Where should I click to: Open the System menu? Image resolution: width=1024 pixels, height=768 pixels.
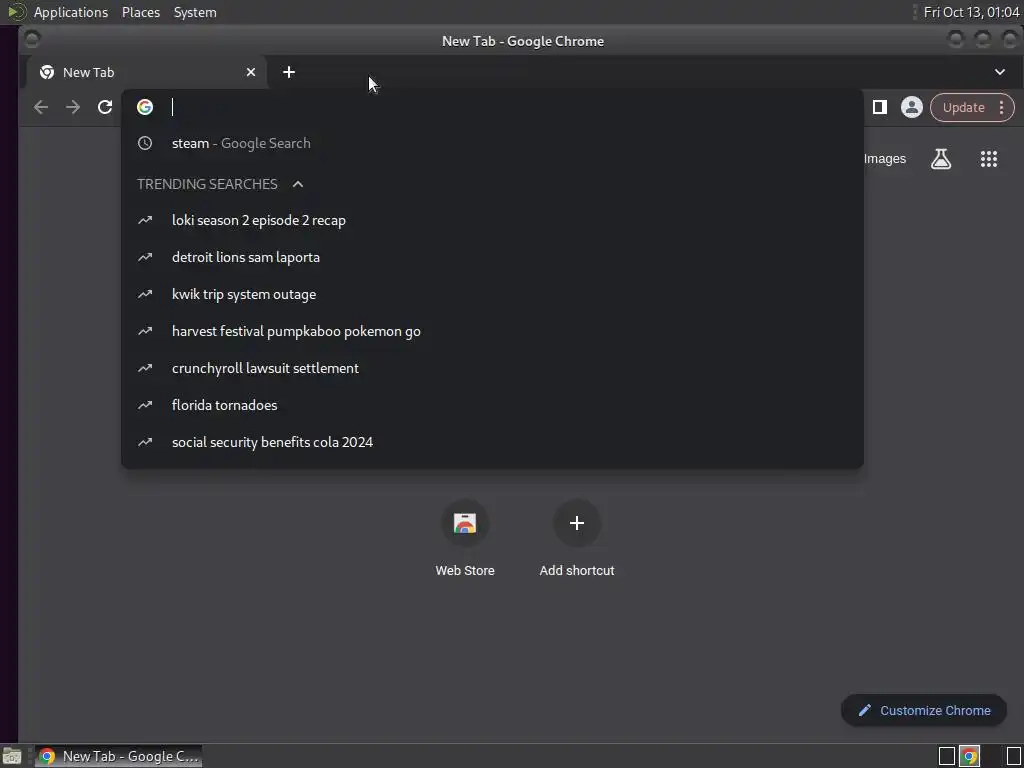click(195, 12)
